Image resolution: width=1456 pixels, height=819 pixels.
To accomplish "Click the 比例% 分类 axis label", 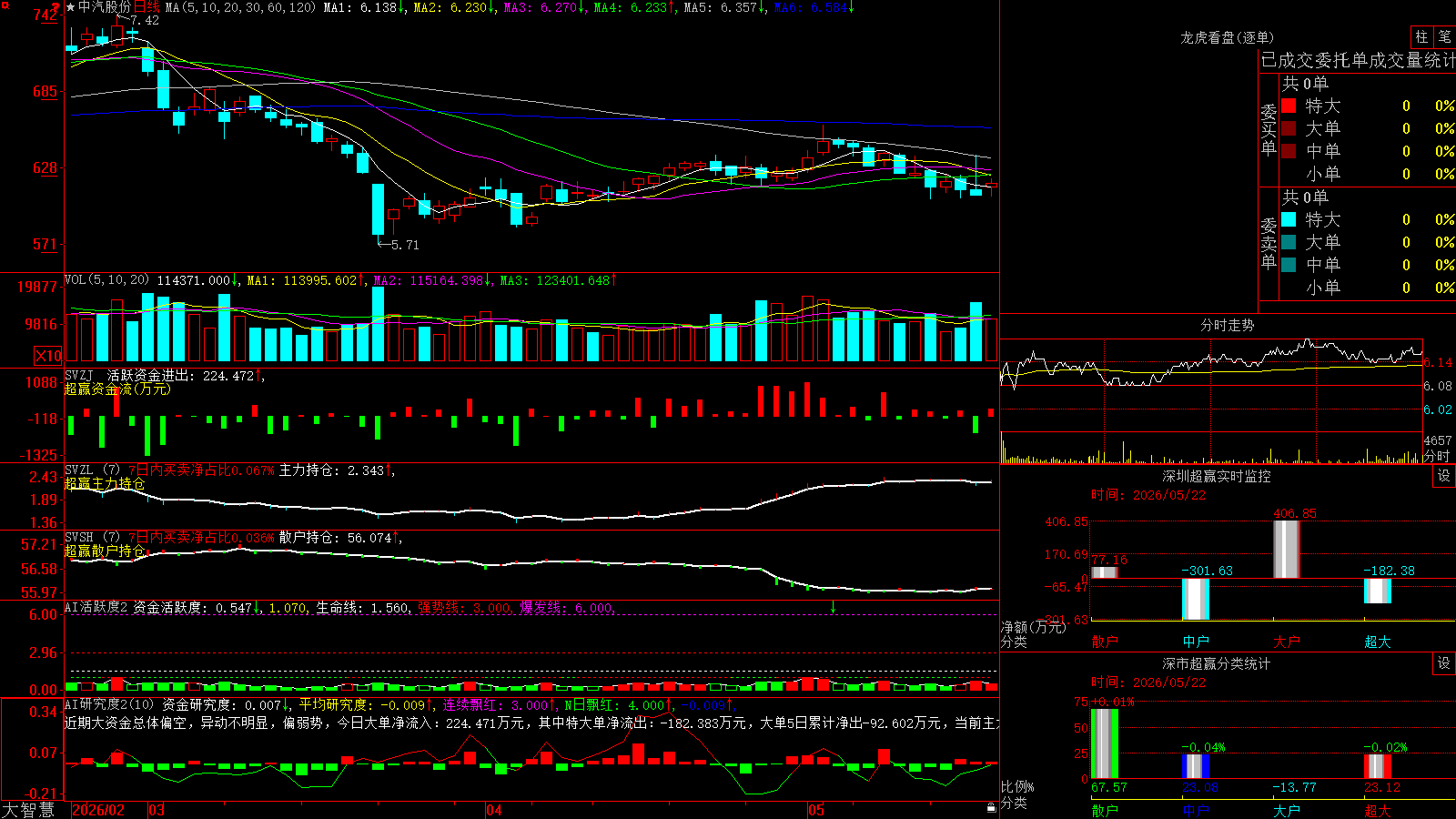I will click(x=1017, y=794).
